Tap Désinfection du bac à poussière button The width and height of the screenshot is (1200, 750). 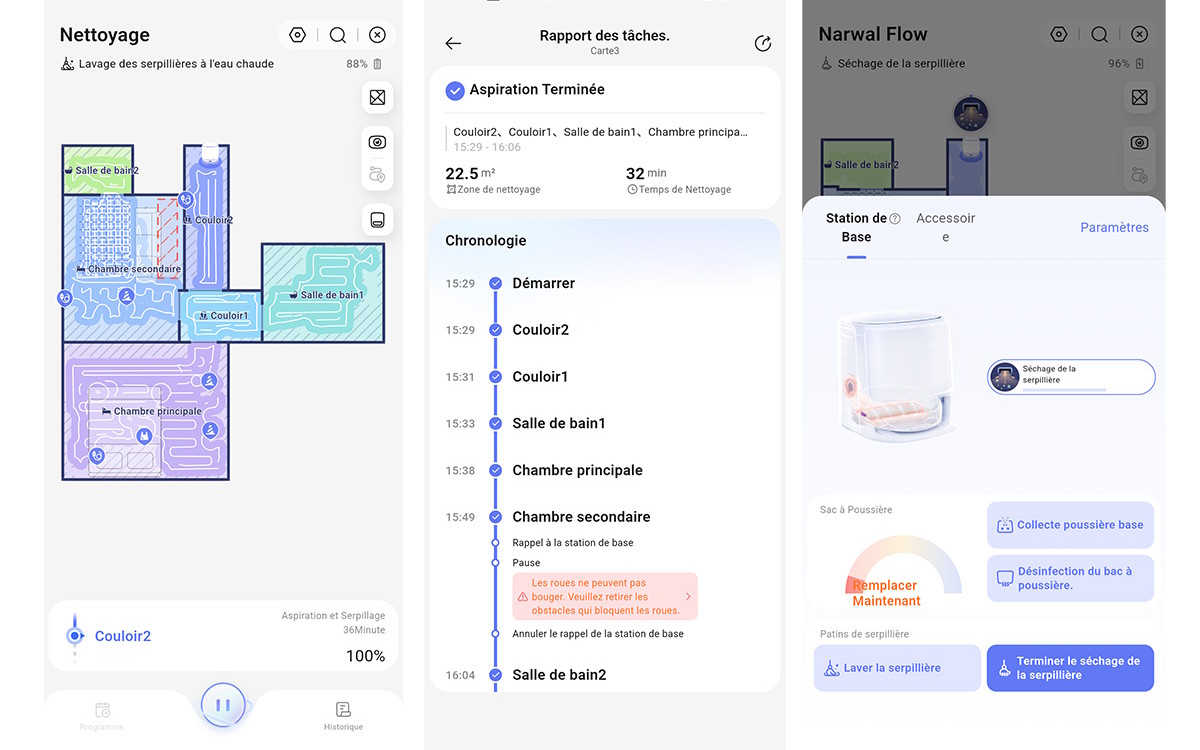click(1070, 578)
